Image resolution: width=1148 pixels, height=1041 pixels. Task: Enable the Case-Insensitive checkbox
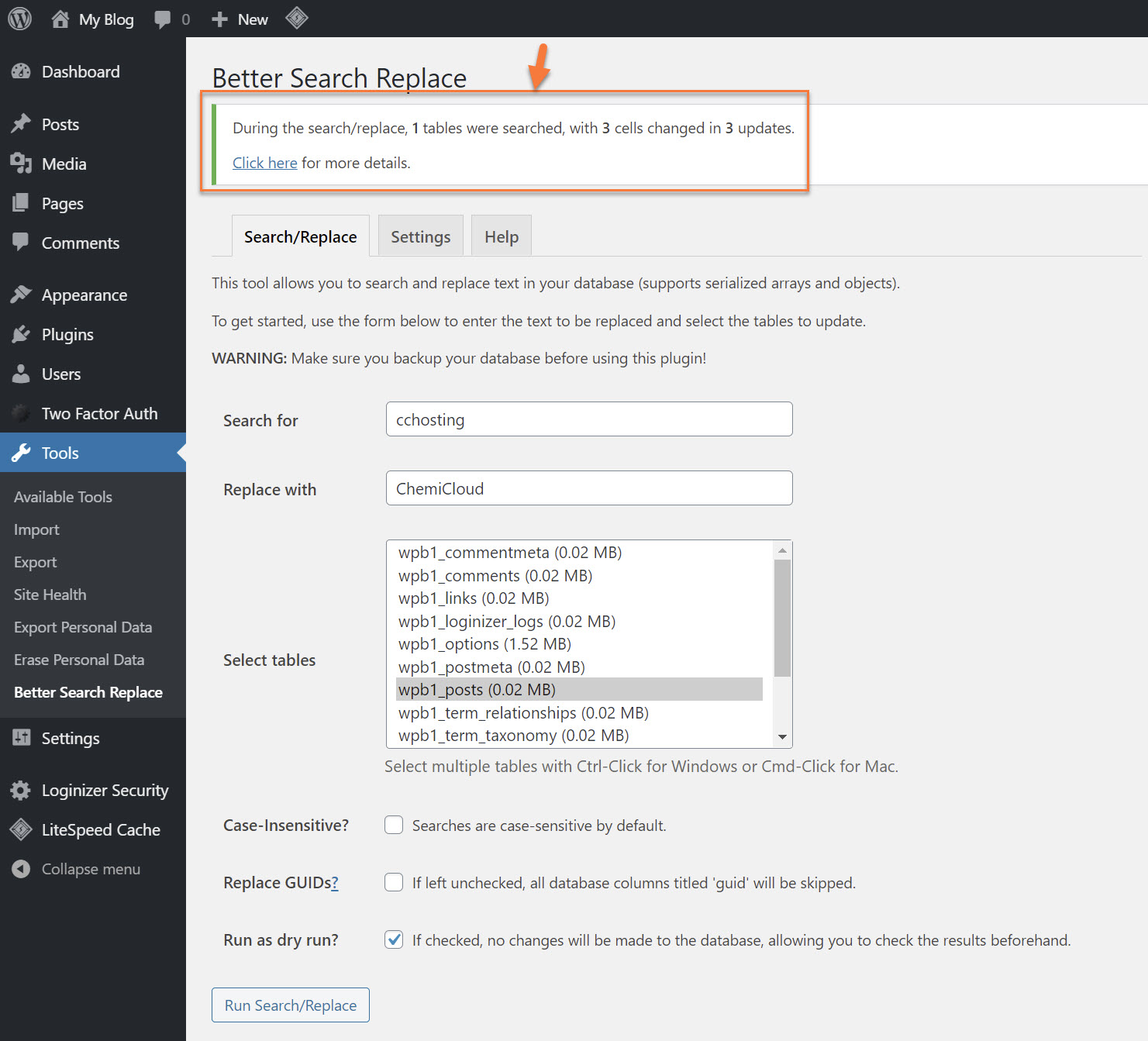click(394, 825)
